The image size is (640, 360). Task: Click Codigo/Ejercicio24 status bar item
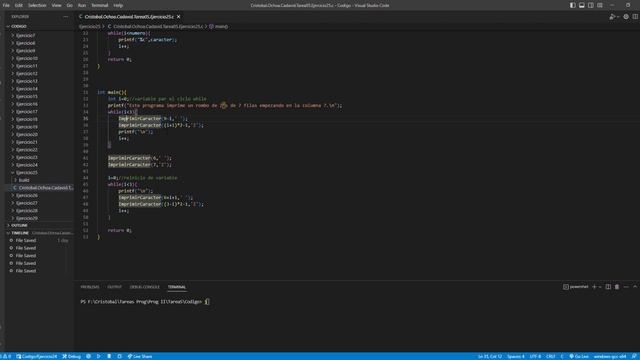pyautogui.click(x=37, y=356)
